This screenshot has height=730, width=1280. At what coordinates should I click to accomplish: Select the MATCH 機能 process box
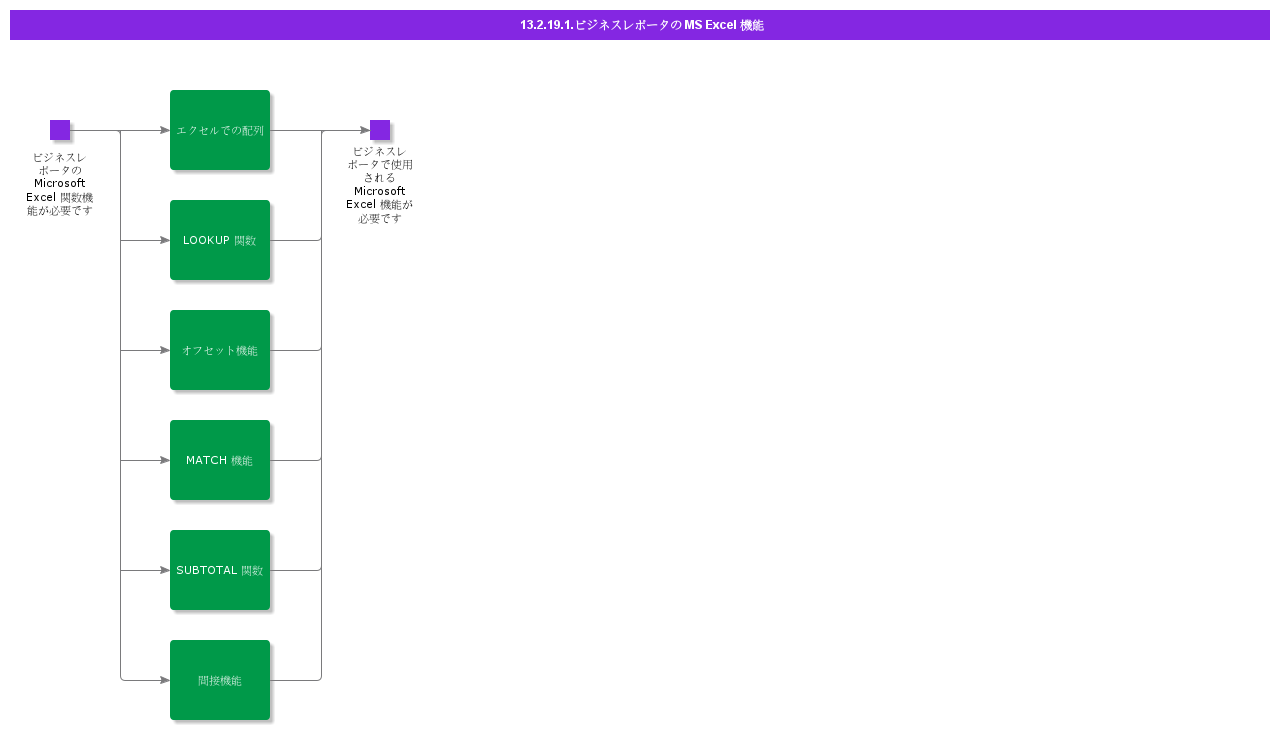(220, 460)
